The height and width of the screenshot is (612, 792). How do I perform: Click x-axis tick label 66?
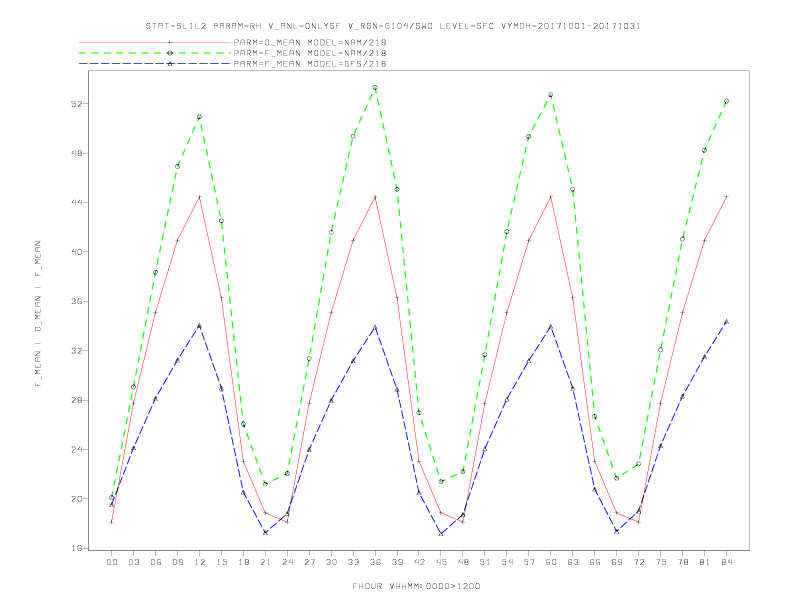pos(595,562)
